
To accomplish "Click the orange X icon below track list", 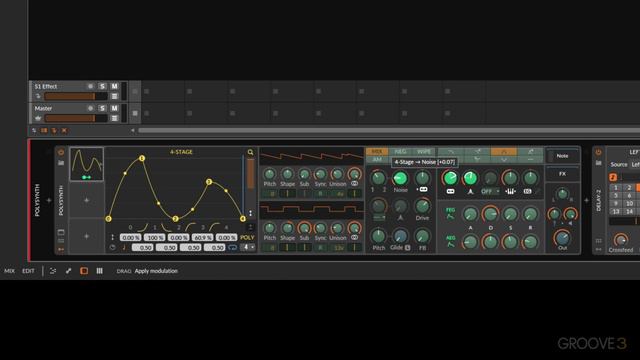I will (64, 131).
